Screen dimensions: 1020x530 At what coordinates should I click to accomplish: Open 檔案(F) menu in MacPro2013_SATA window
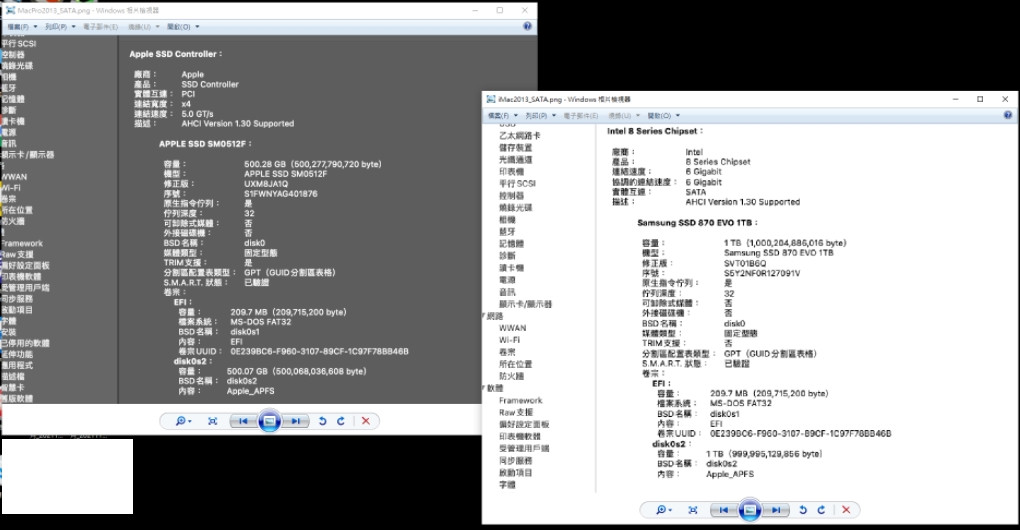[22, 27]
